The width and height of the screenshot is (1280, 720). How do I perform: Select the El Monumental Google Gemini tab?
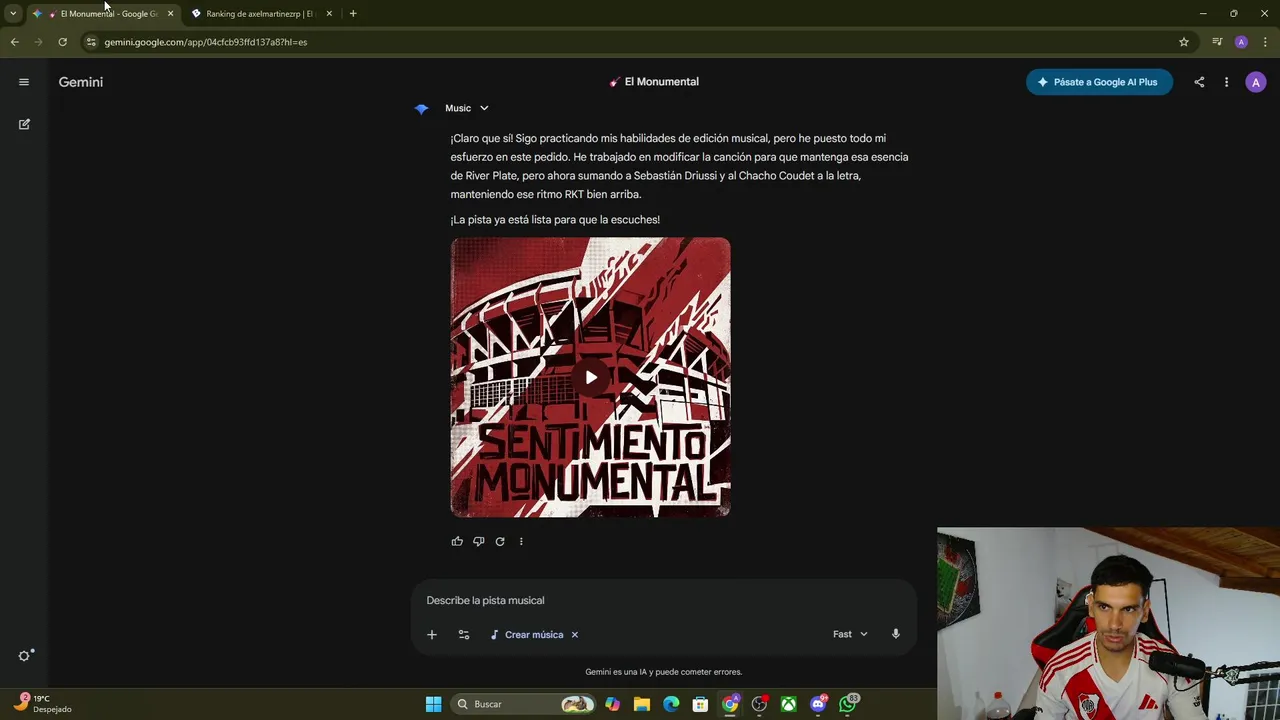[x=105, y=14]
